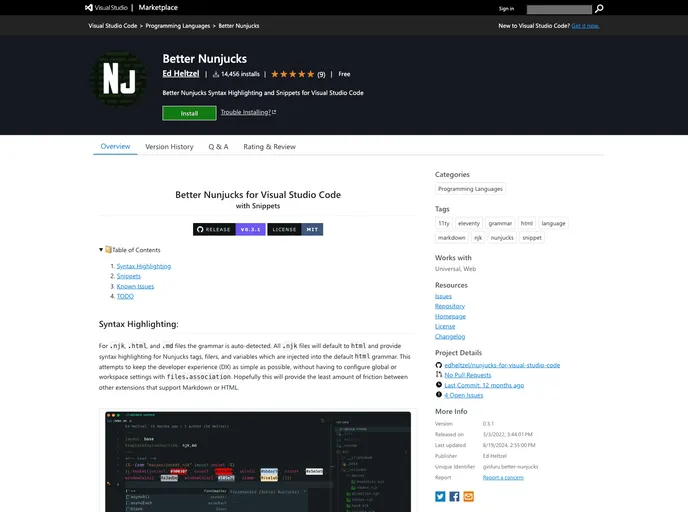Open the Changelog resource link
This screenshot has width=688, height=512.
click(x=450, y=337)
